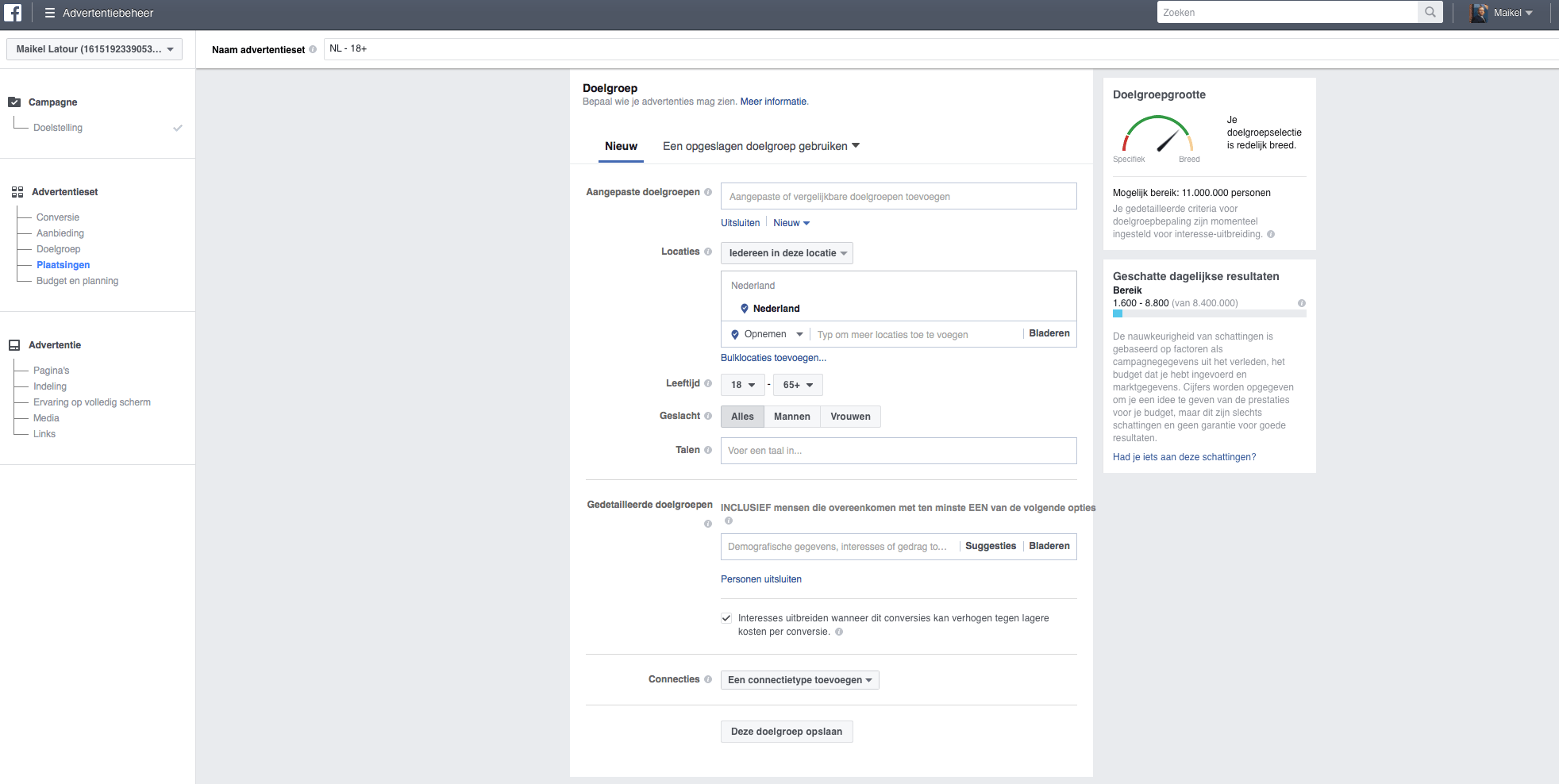Click info icon beside Geslacht
Screen dimensions: 1559x784
point(708,416)
